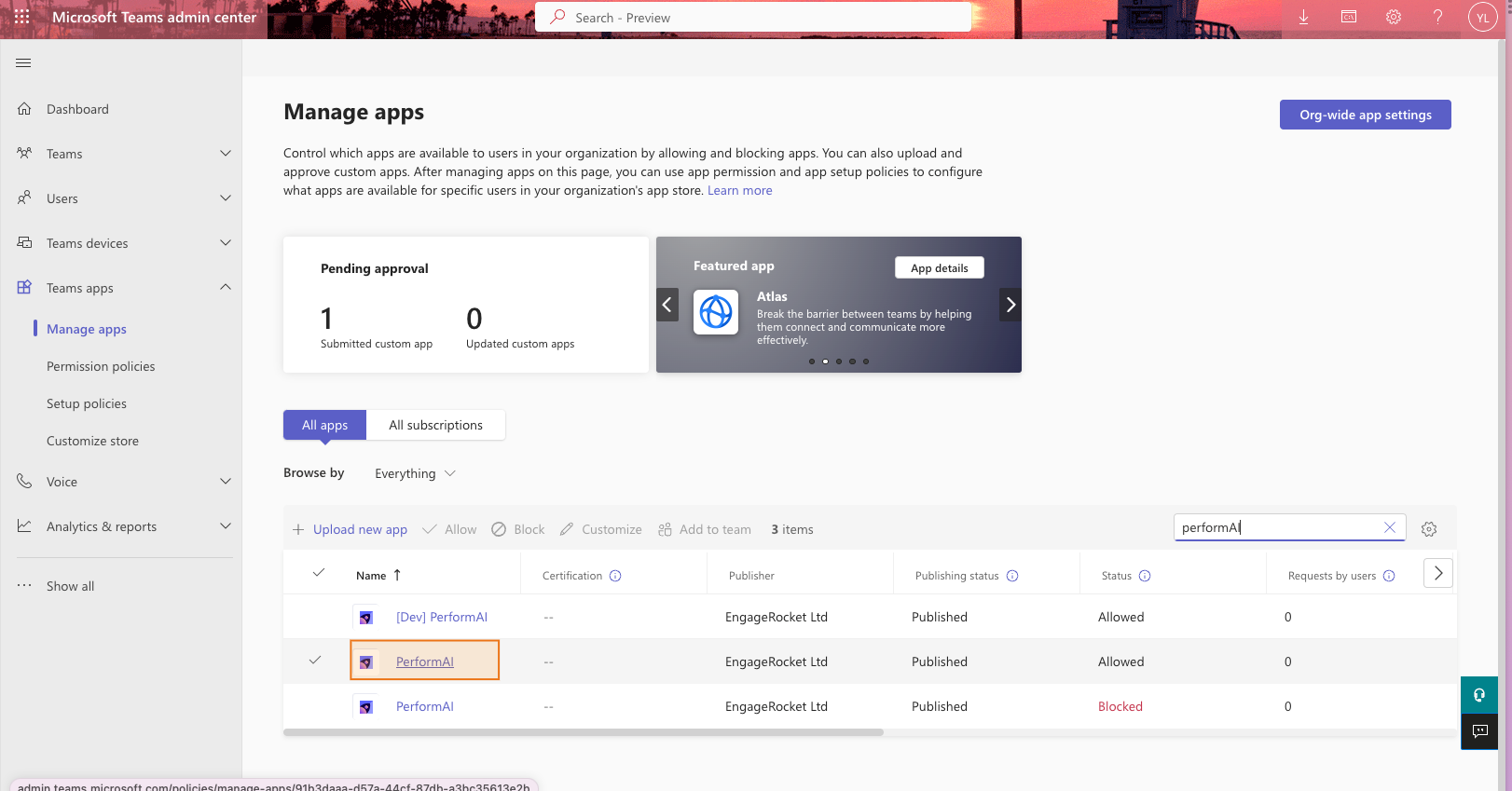Image resolution: width=1512 pixels, height=791 pixels.
Task: Toggle the select-all checkmark in table header
Action: click(x=319, y=572)
